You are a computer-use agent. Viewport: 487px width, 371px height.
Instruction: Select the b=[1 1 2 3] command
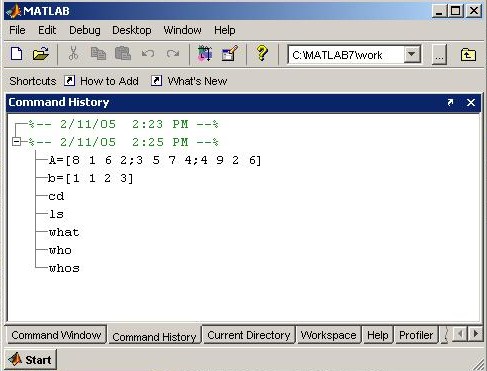pos(91,178)
